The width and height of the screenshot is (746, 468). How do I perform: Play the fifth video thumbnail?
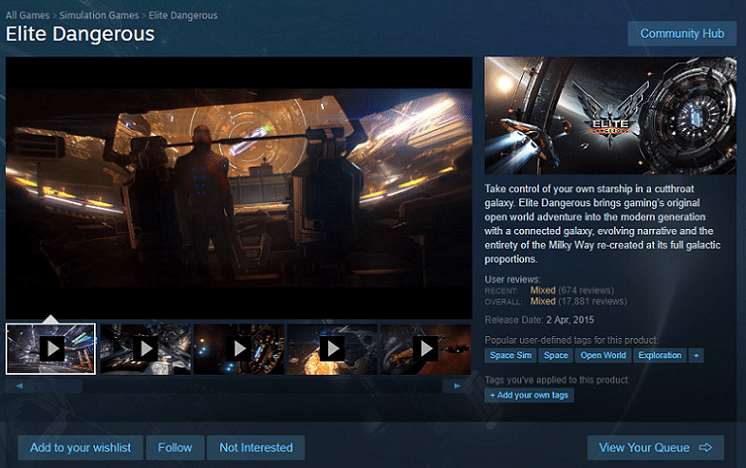click(x=425, y=349)
